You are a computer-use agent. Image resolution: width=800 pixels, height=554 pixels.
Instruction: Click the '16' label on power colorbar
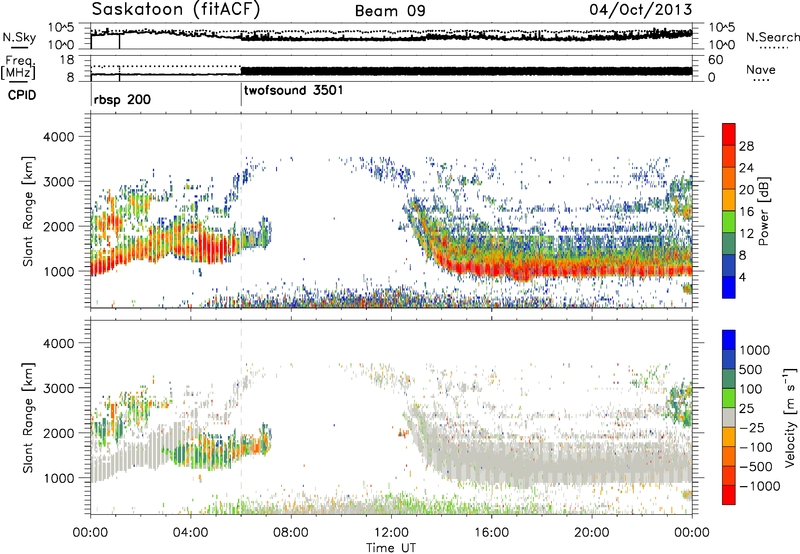click(x=746, y=212)
